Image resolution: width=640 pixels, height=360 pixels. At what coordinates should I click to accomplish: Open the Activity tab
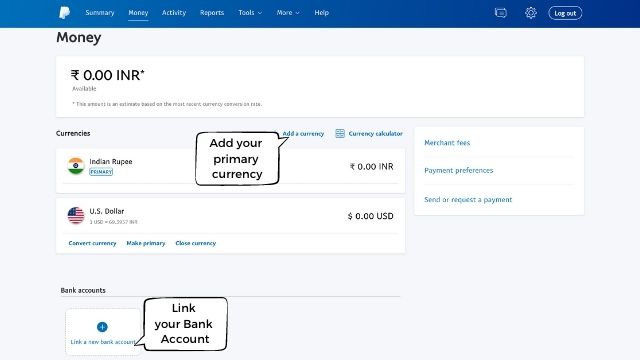click(x=174, y=13)
